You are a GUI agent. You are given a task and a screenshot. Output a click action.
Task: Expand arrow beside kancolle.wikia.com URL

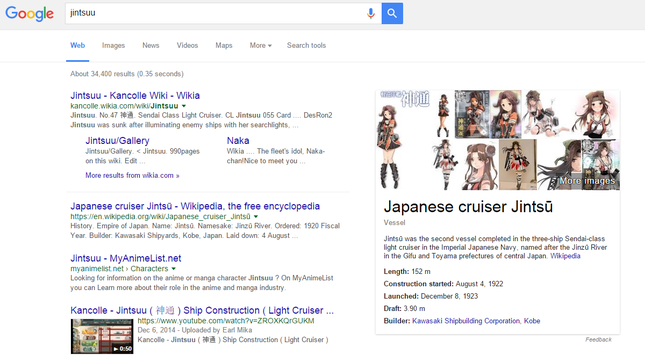click(184, 106)
